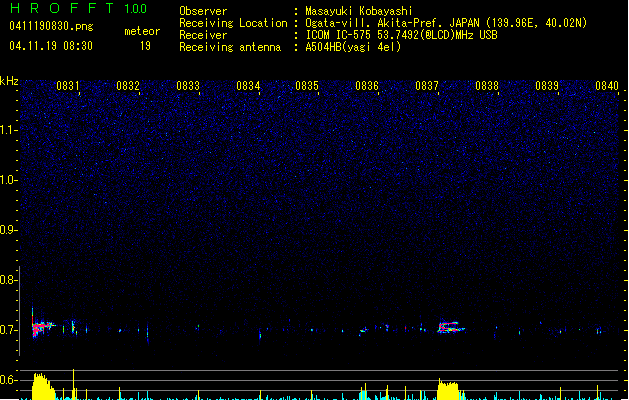The width and height of the screenshot is (629, 400).
Task: Click the Observer label
Action: [203, 11]
